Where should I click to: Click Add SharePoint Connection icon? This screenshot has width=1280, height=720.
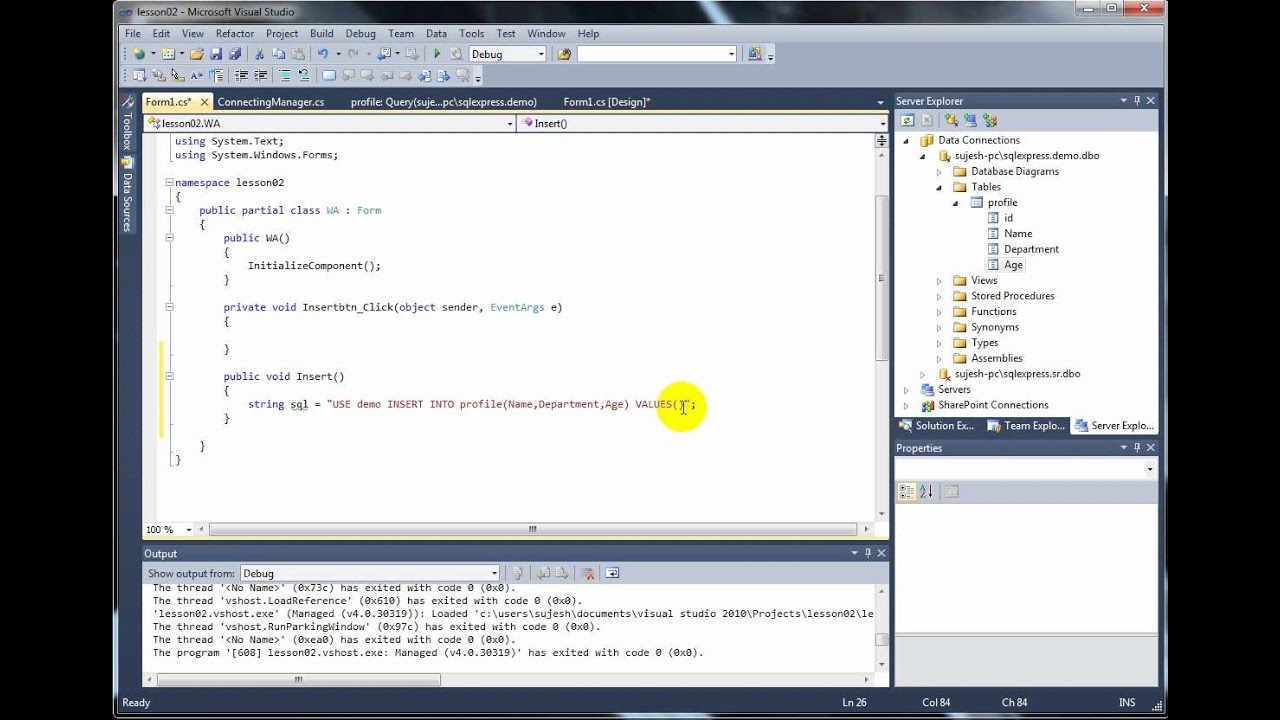click(x=990, y=120)
